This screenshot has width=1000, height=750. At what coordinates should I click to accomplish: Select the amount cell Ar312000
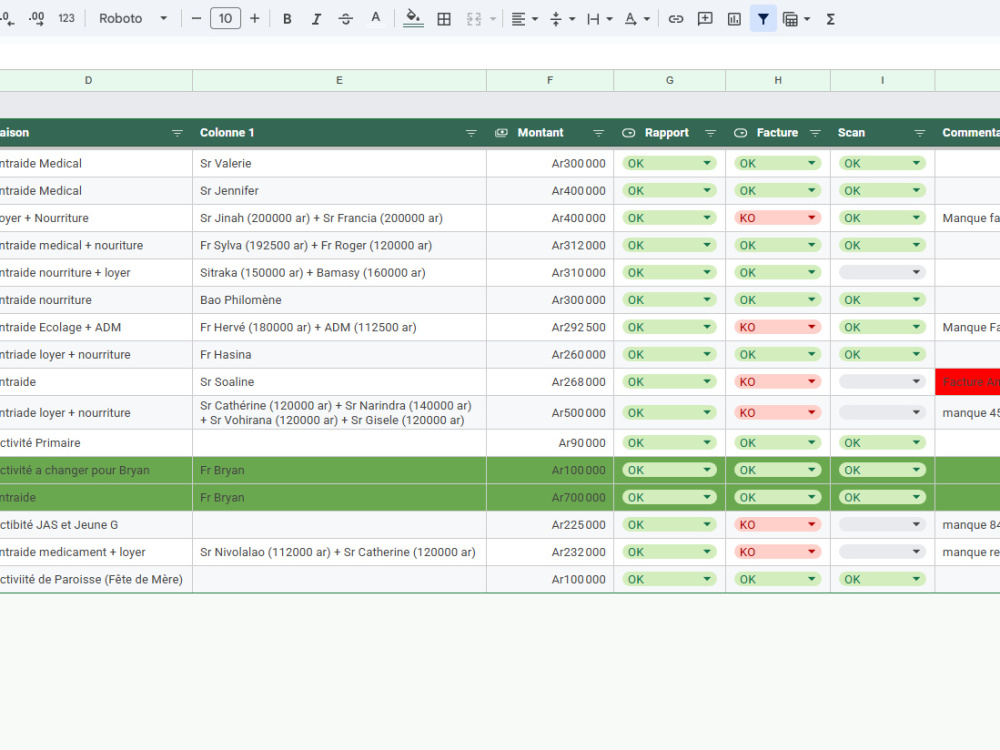[x=550, y=246]
